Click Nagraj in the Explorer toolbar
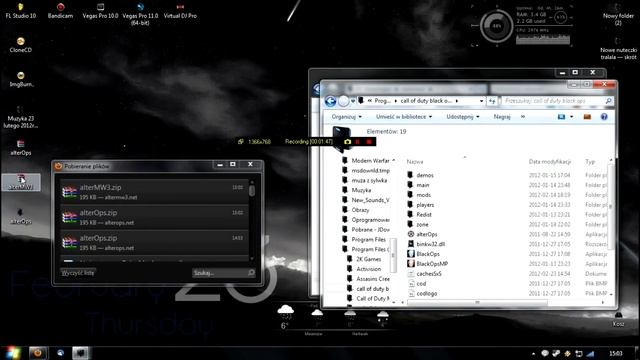 [502, 117]
